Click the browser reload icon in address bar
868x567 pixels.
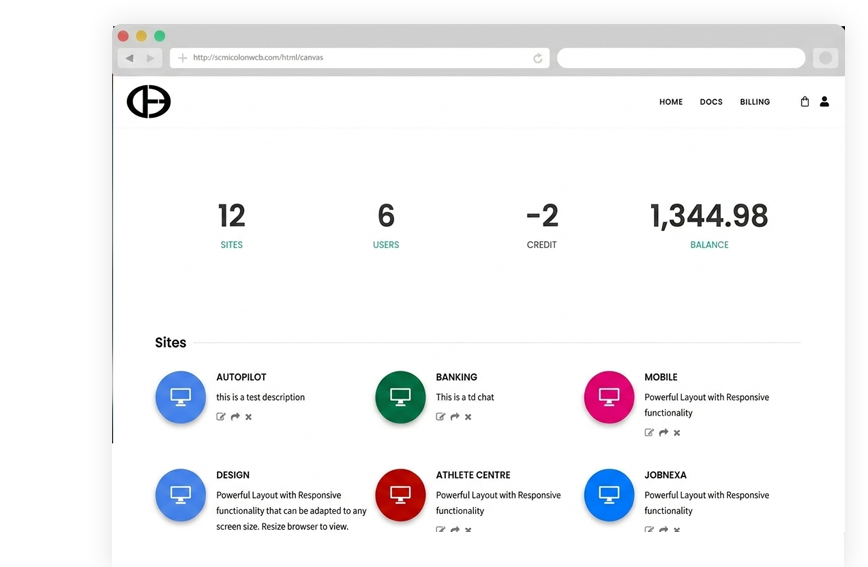tap(538, 58)
